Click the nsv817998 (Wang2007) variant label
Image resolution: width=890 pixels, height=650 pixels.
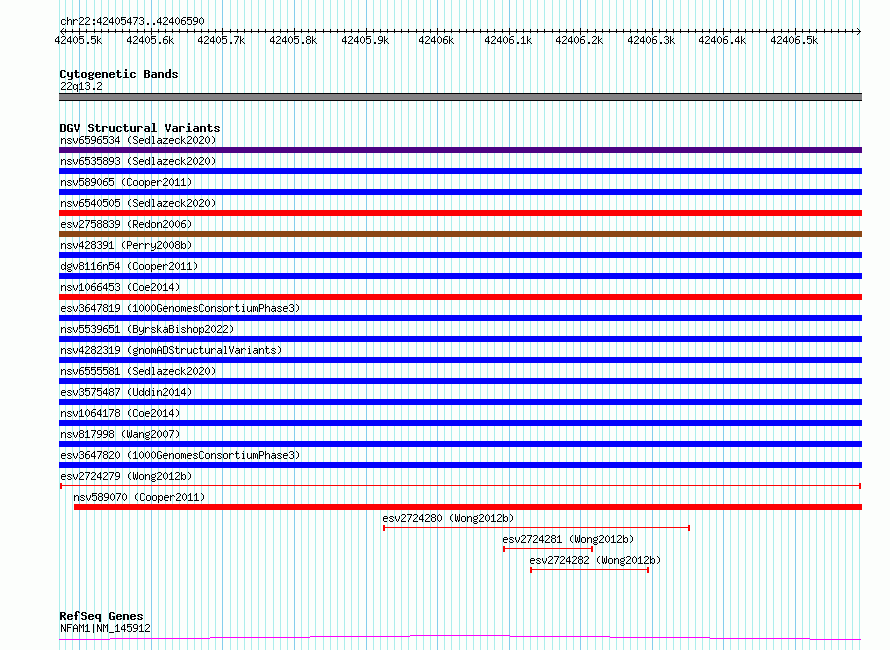120,434
